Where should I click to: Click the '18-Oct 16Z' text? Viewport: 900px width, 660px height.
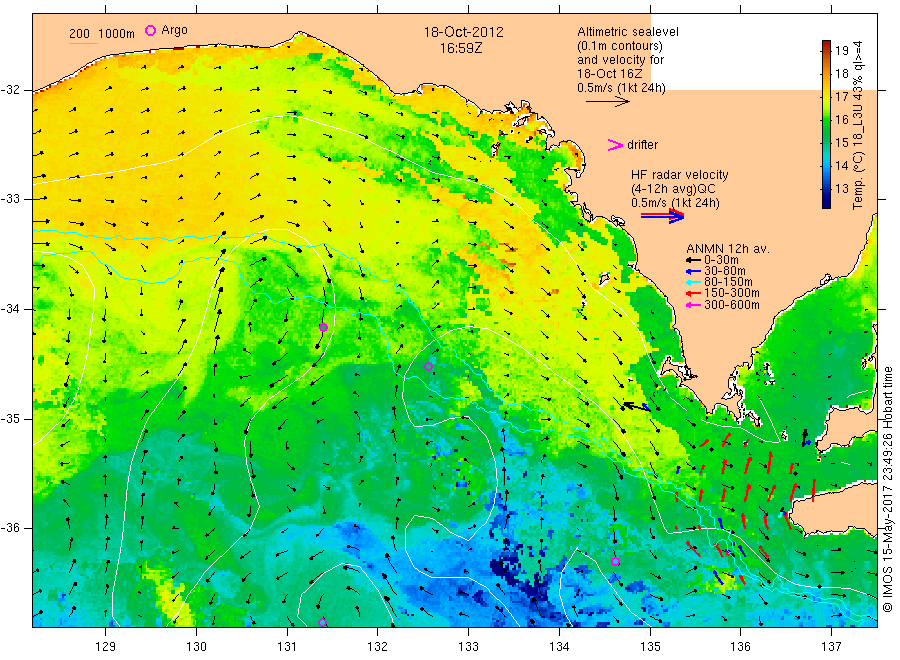coord(610,74)
